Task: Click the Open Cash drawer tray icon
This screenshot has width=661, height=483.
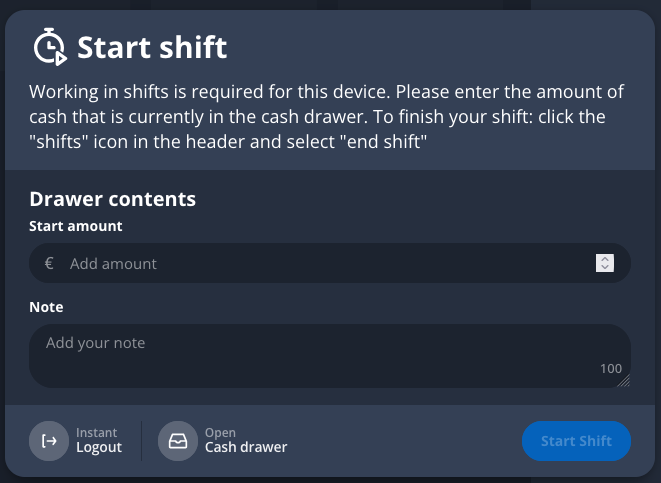Action: (178, 441)
